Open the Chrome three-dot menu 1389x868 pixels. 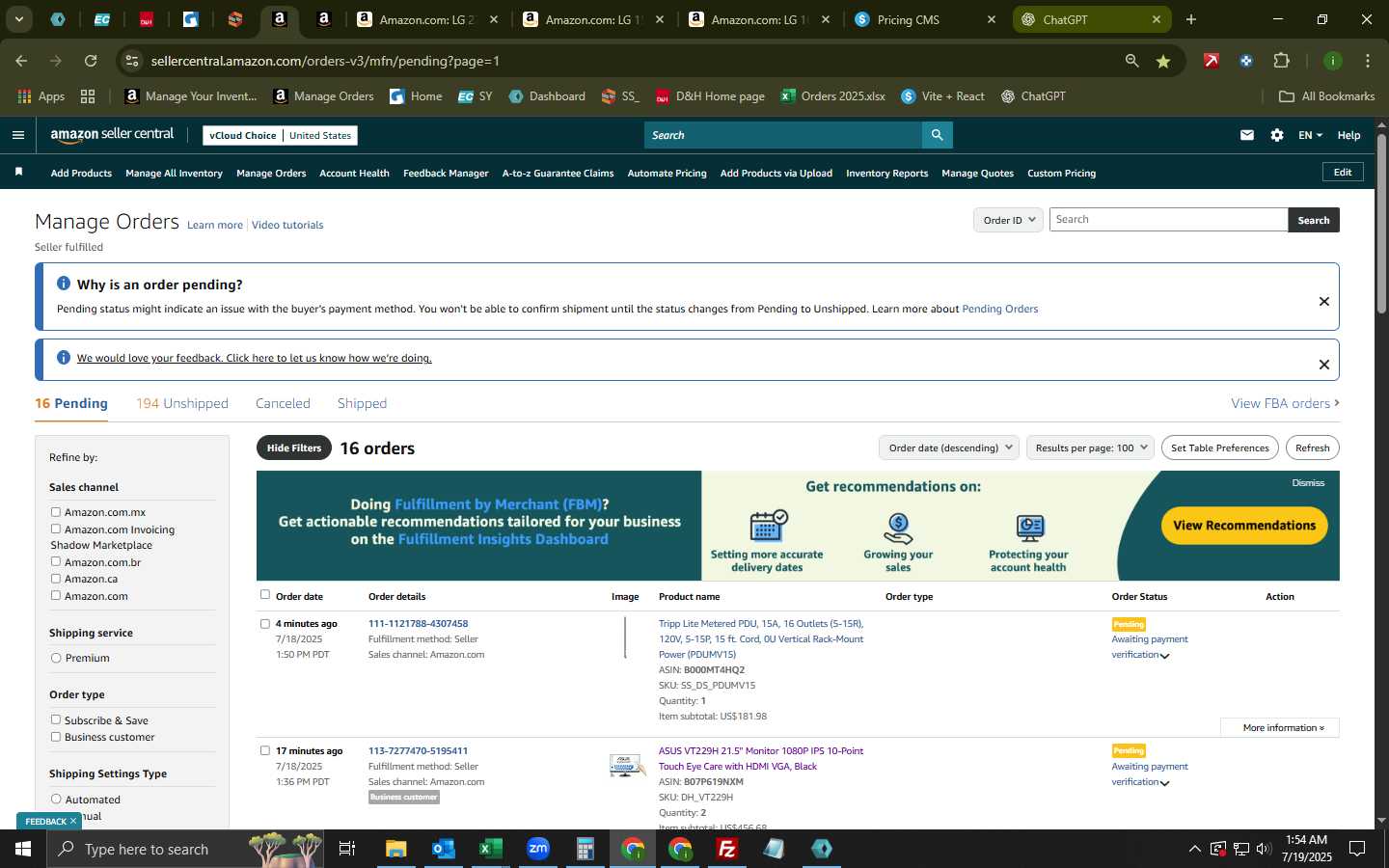pos(1368,61)
